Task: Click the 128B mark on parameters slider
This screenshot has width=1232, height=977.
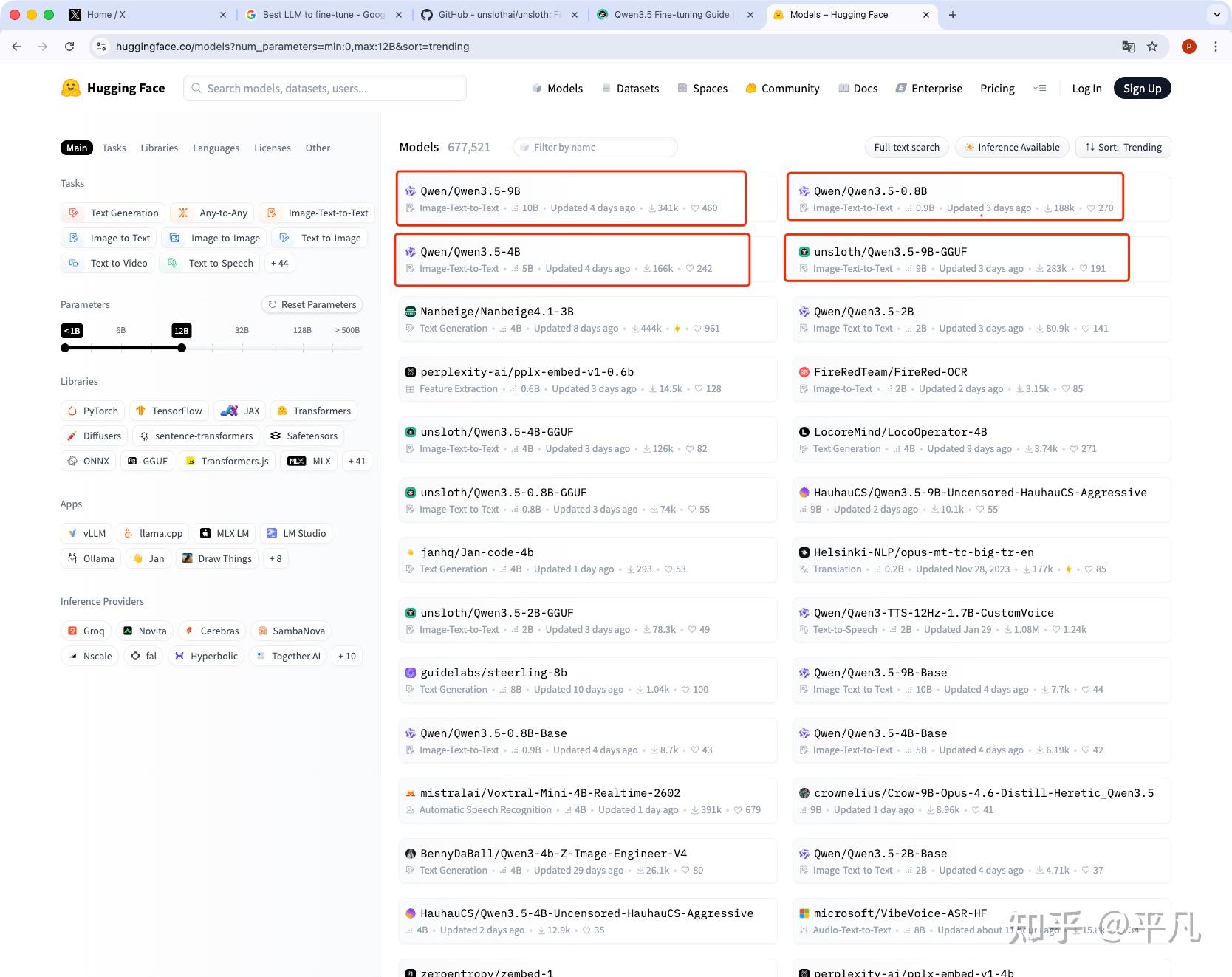Action: pyautogui.click(x=302, y=330)
